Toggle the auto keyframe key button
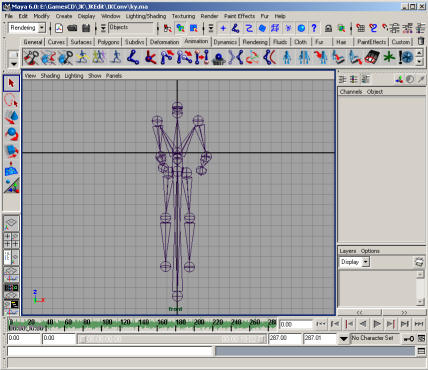The height and width of the screenshot is (370, 428). point(408,339)
